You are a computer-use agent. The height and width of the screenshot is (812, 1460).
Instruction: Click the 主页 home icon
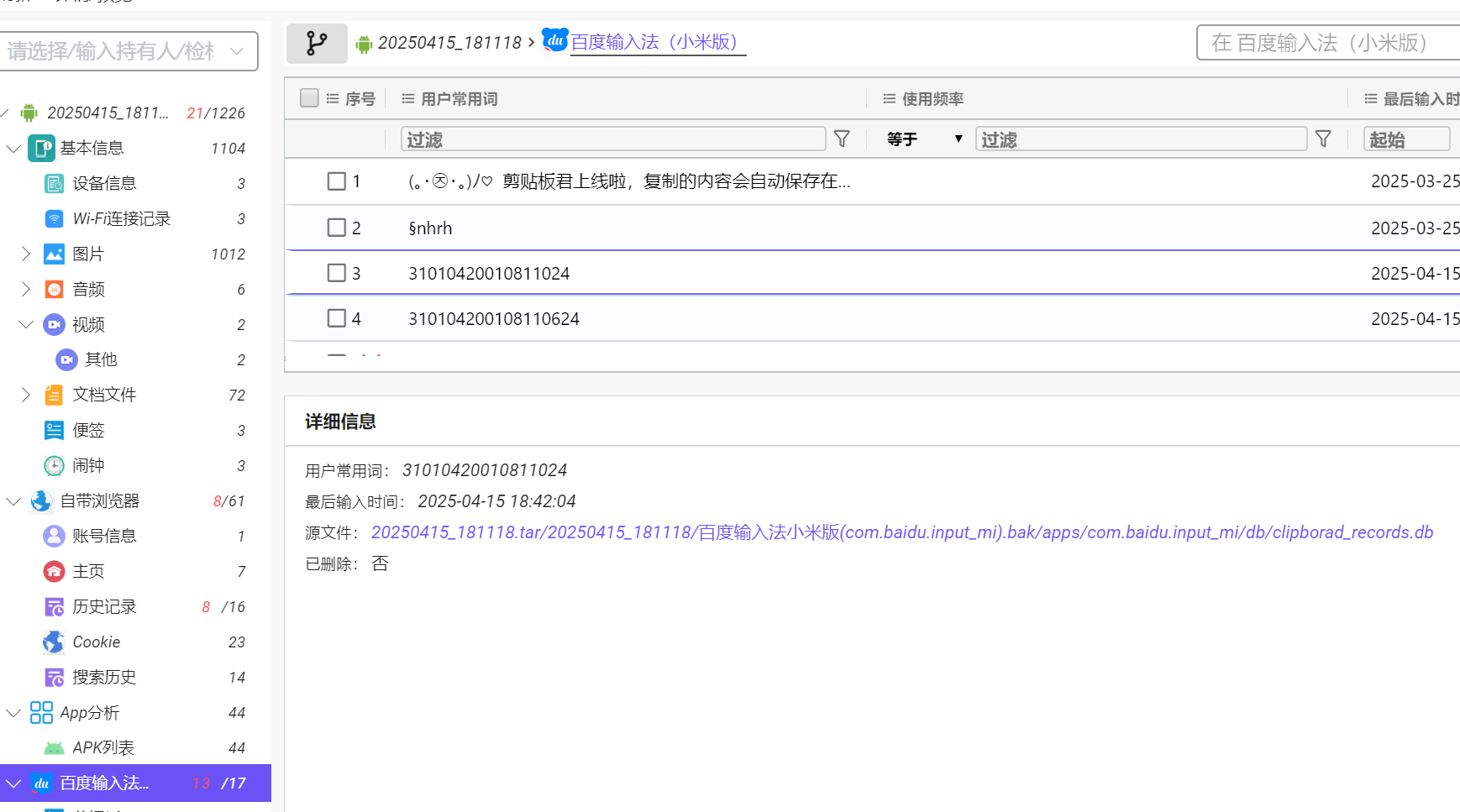tap(54, 571)
